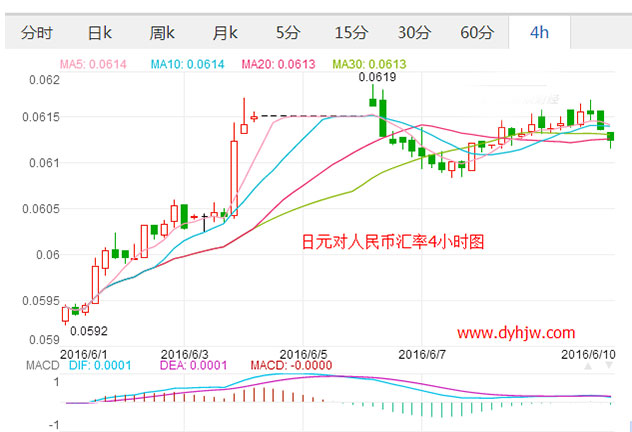Open the 日k daily candlestick tab
The width and height of the screenshot is (632, 432).
click(x=100, y=33)
